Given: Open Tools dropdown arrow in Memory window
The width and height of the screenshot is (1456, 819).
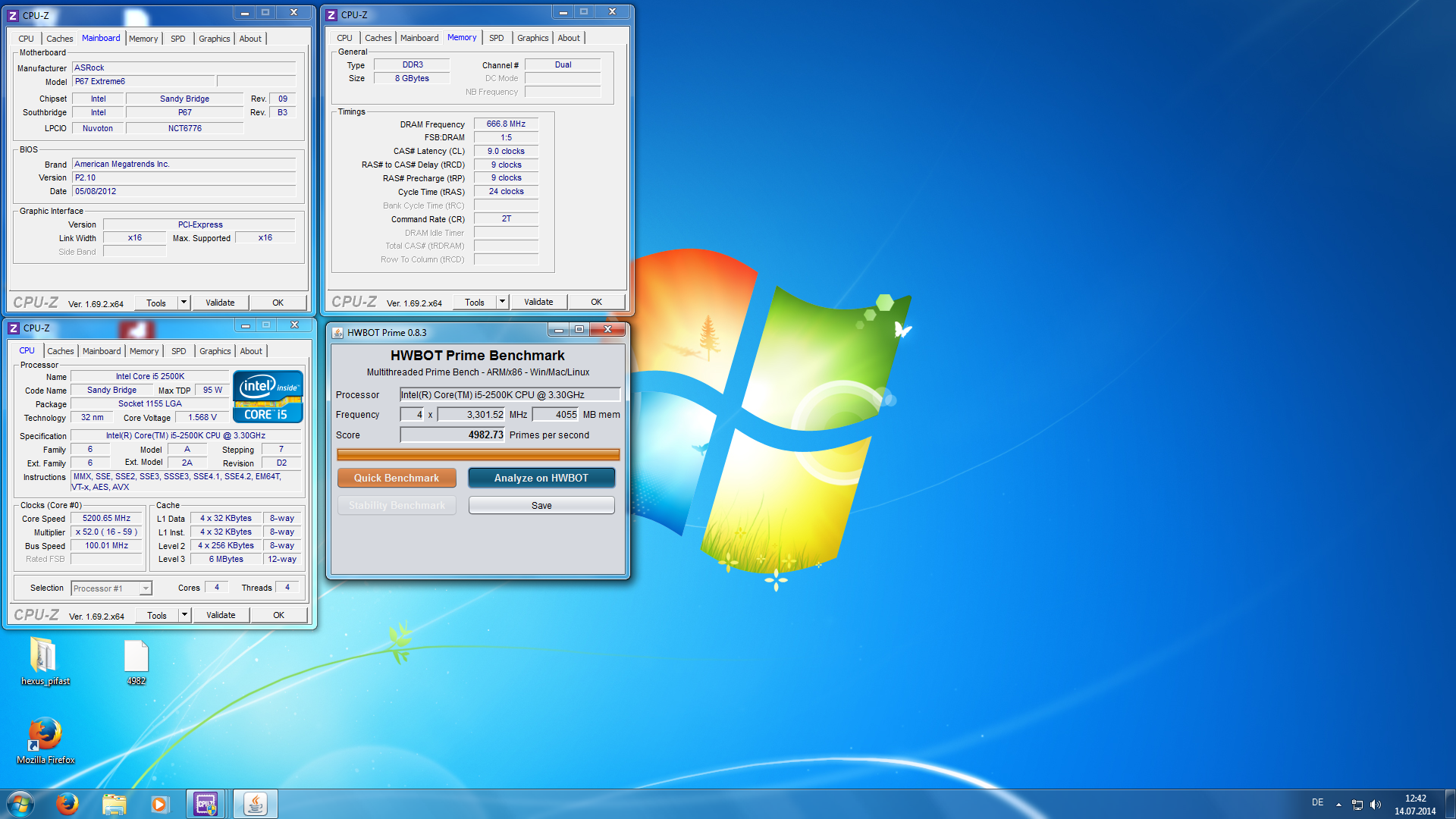Looking at the screenshot, I should tap(502, 302).
